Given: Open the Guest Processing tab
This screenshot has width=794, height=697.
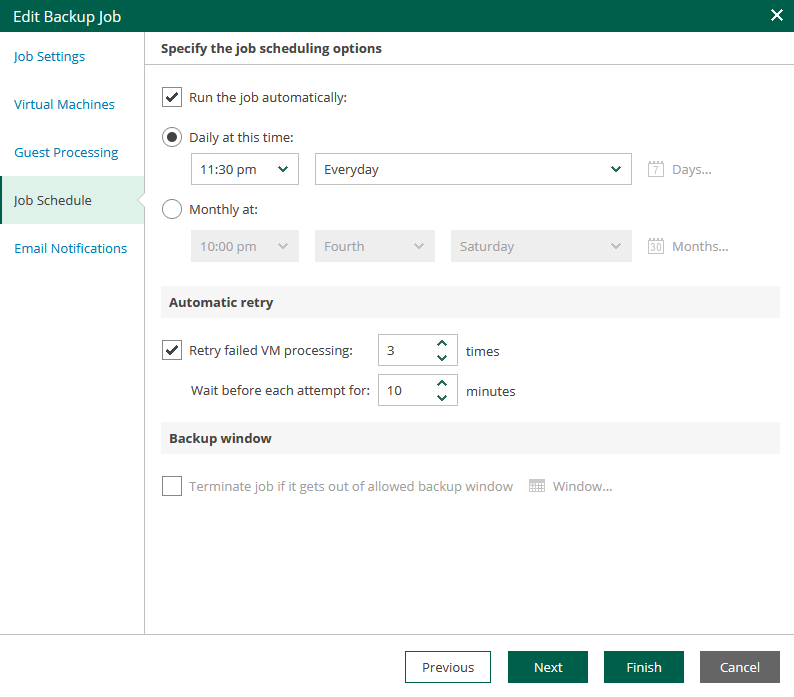Looking at the screenshot, I should [66, 152].
